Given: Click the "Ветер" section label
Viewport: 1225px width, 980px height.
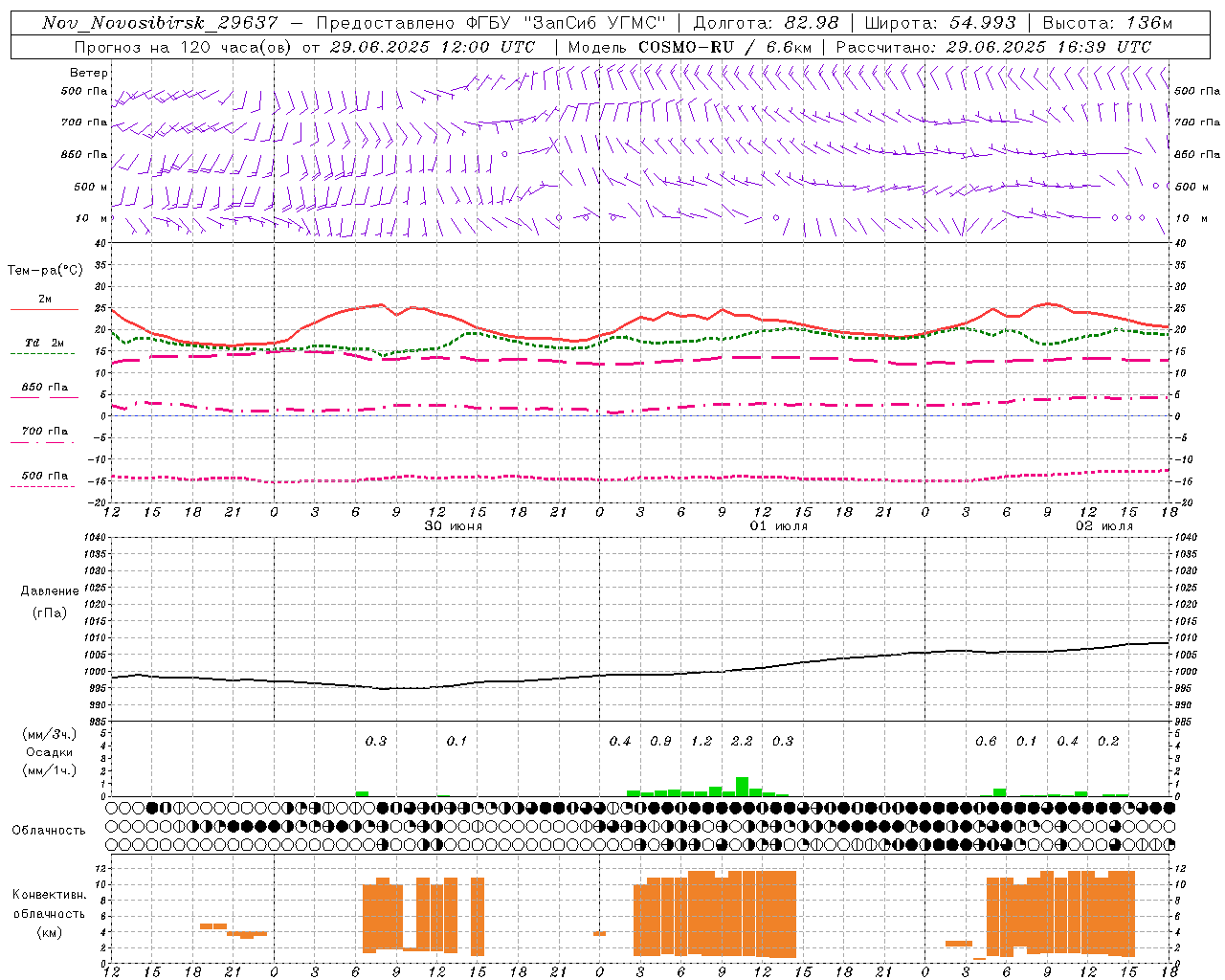Looking at the screenshot, I should [x=89, y=73].
